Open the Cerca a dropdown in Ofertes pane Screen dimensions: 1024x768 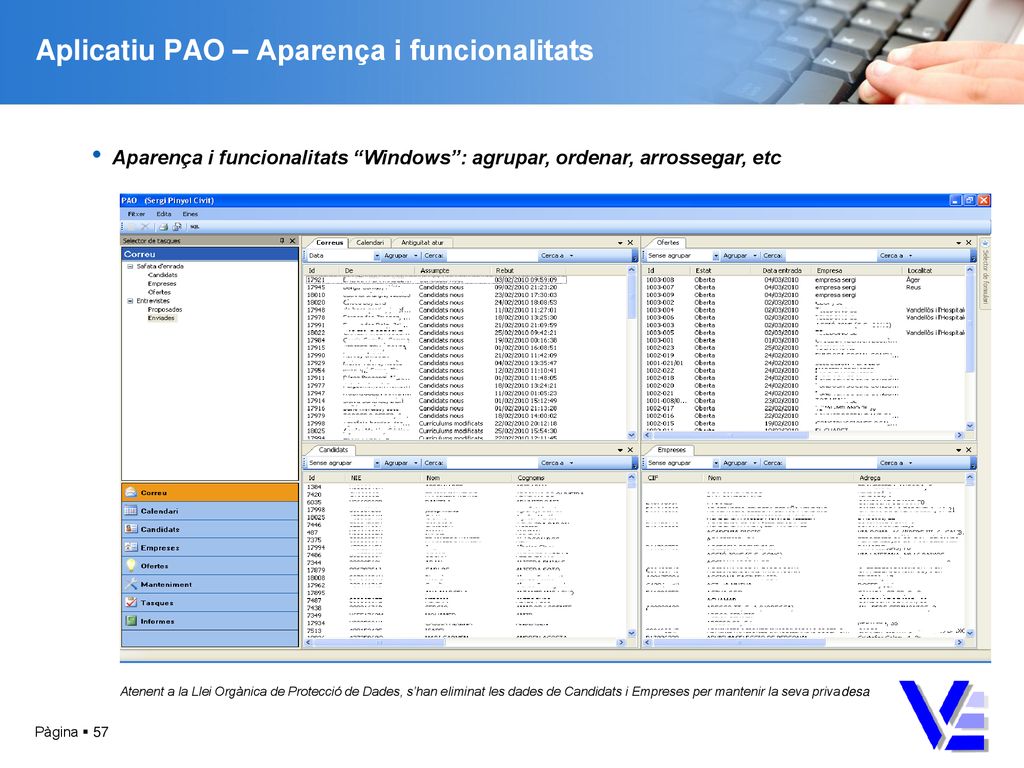click(895, 256)
